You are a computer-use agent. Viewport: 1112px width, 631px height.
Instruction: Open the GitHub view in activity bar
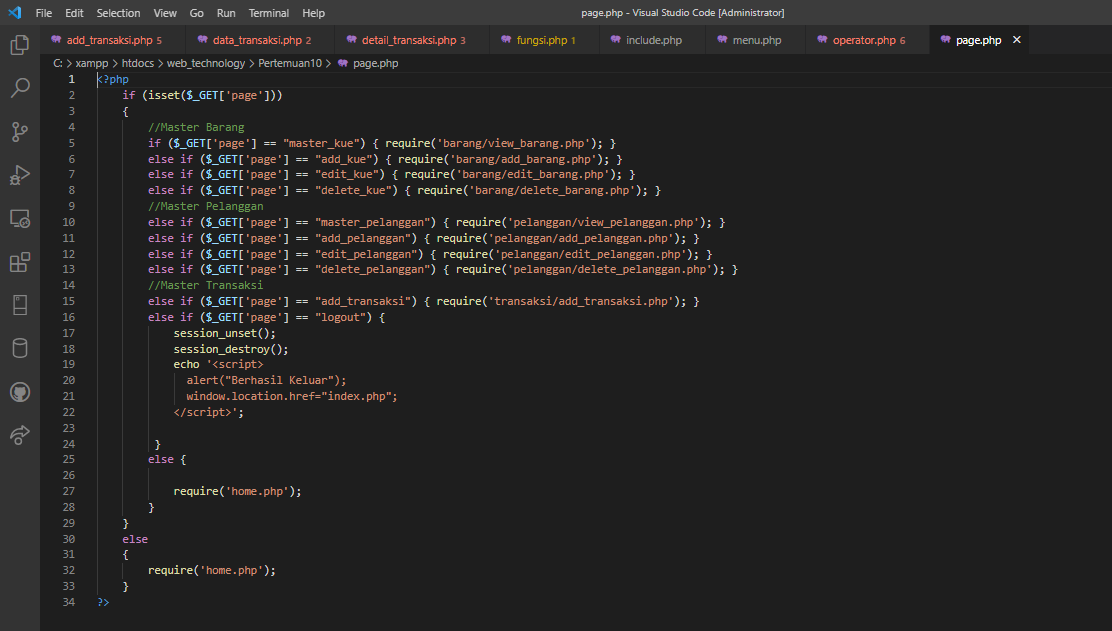click(20, 391)
